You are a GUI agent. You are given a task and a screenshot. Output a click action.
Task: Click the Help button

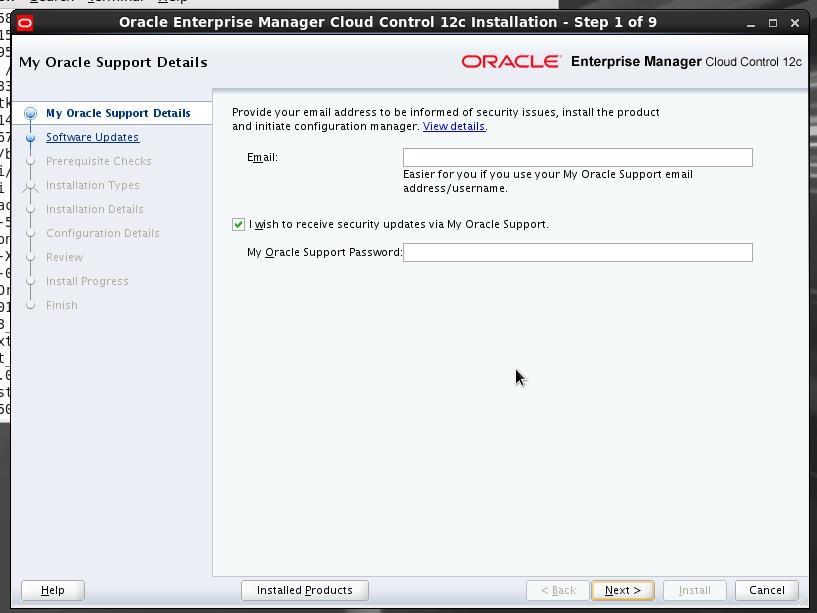click(x=53, y=590)
